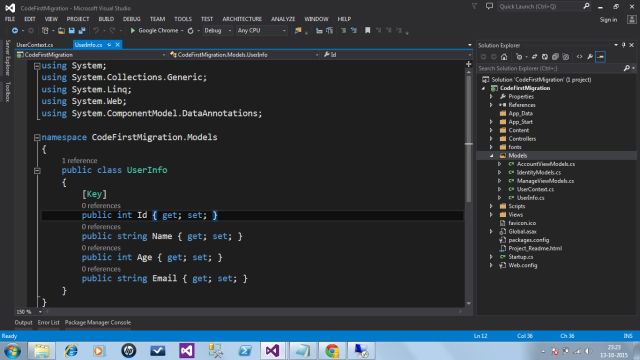640x360 pixels.
Task: Select Web.config in Solution Explorer
Action: pos(522,265)
